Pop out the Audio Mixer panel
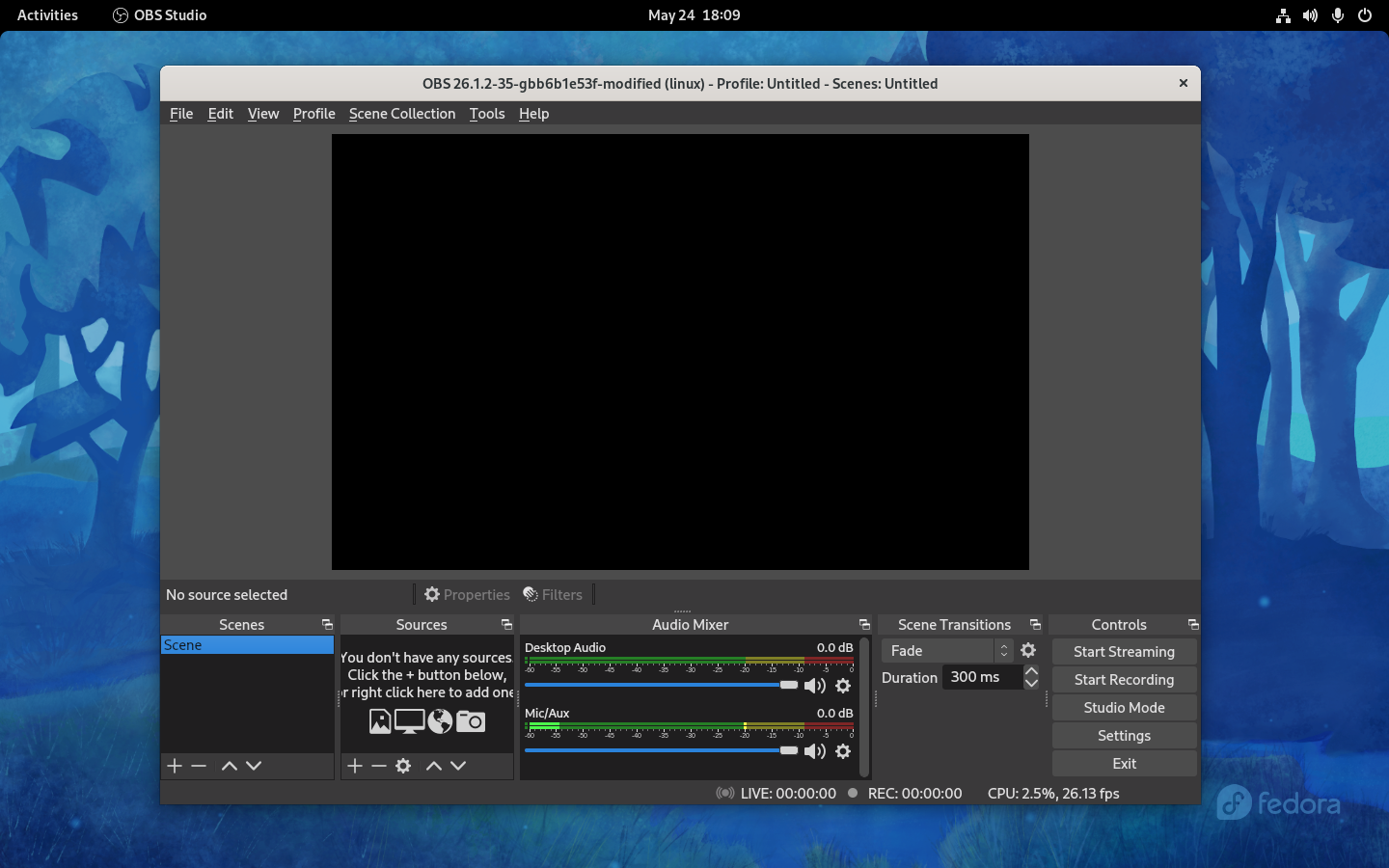Viewport: 1389px width, 868px height. pyautogui.click(x=863, y=624)
